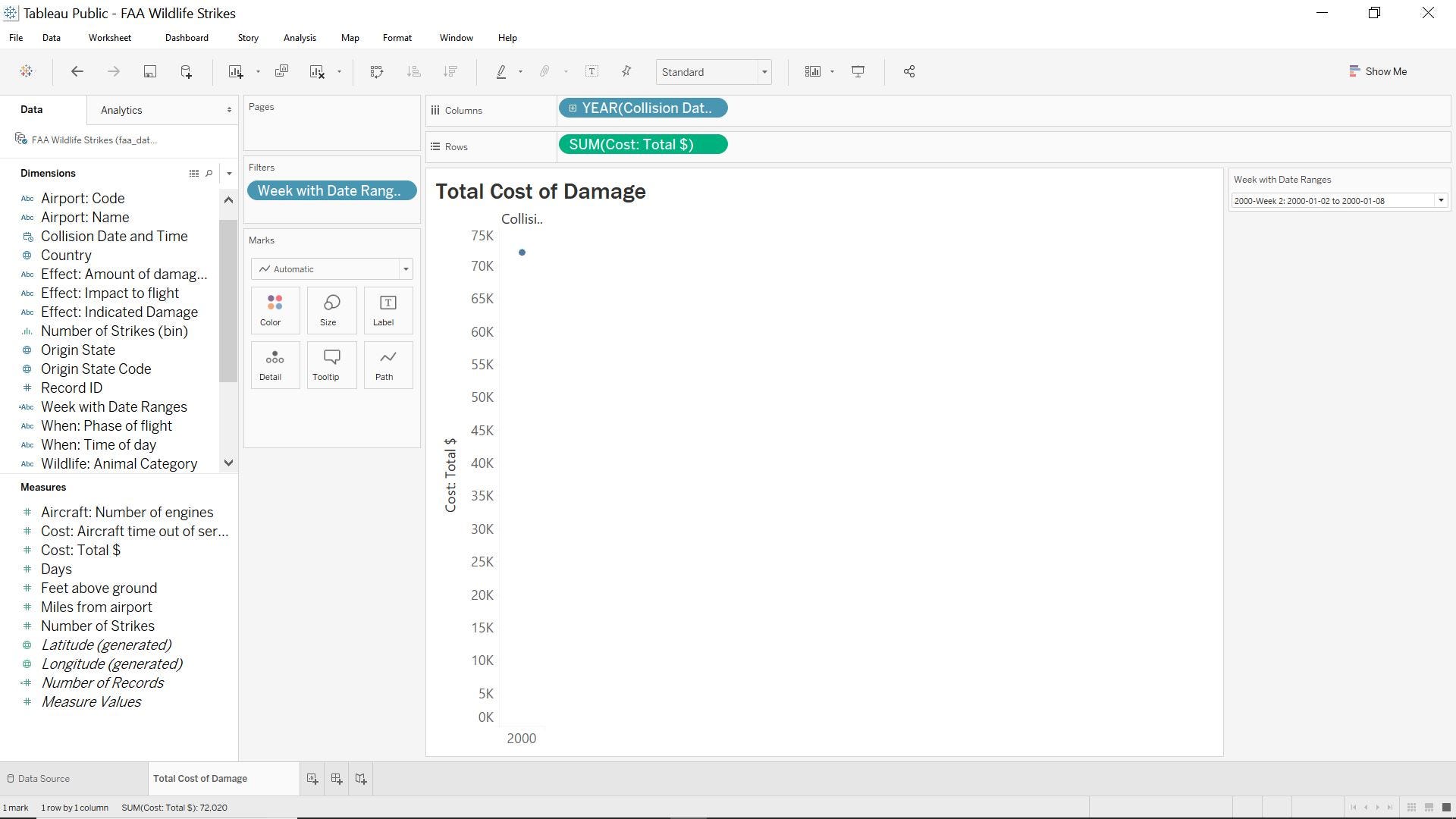Viewport: 1456px width, 819px height.
Task: Click the Show Me button
Action: (x=1378, y=71)
